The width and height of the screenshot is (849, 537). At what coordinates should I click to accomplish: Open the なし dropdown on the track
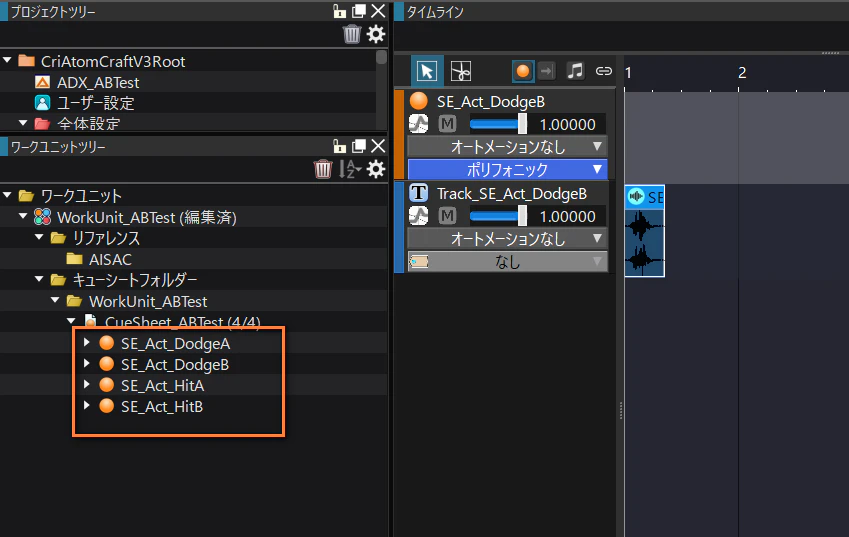pos(507,262)
